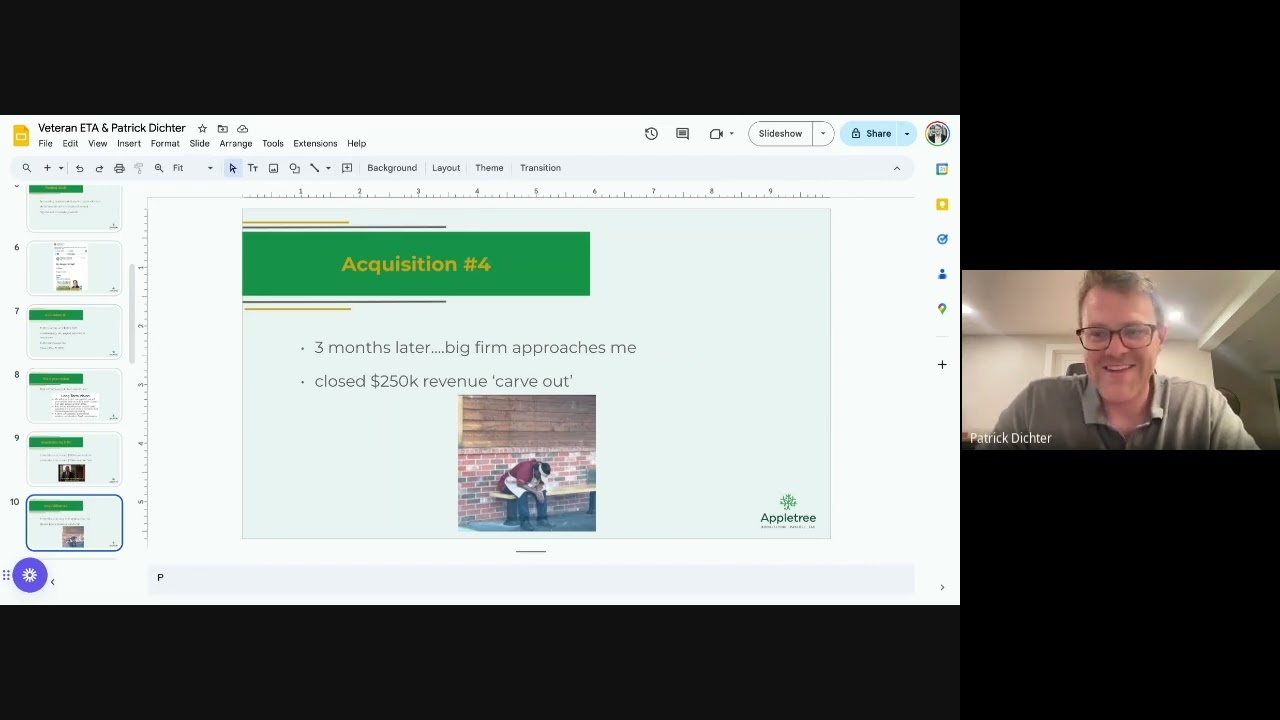This screenshot has width=1280, height=720.
Task: Show all comments via the comment icon
Action: (682, 134)
